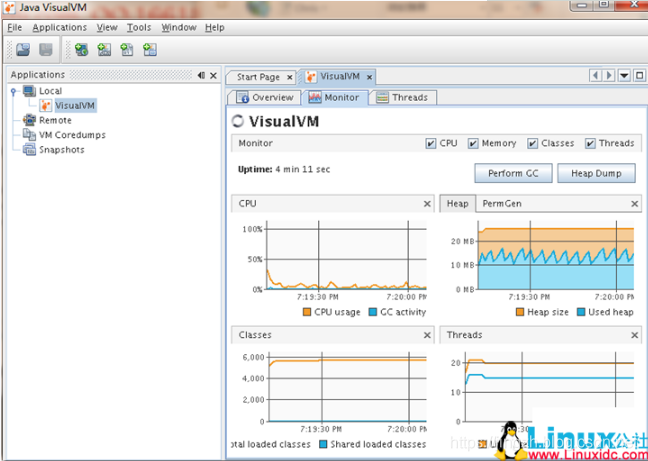Click the Local computer icon in tree
648x461 pixels.
click(29, 91)
